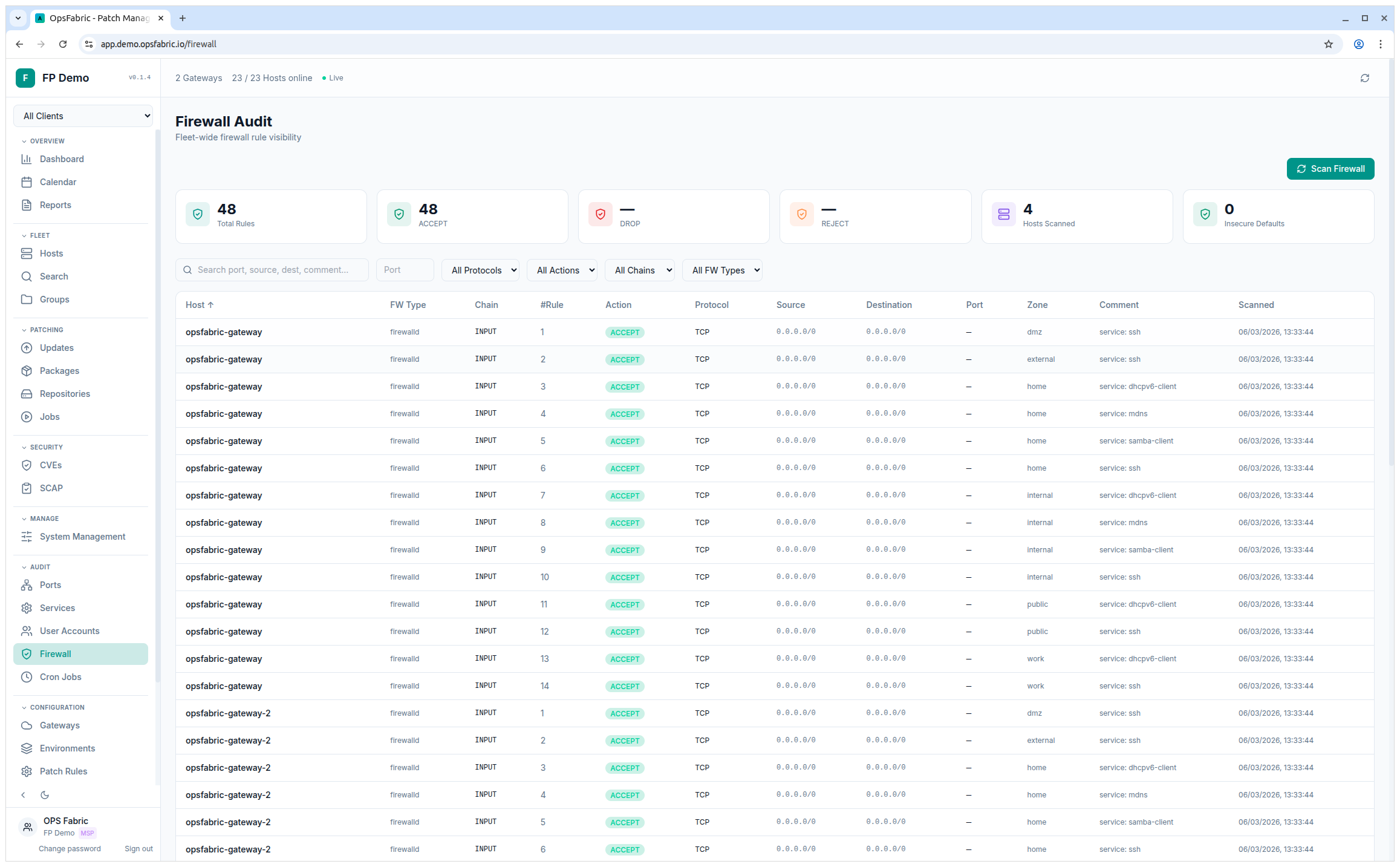Click the Sign out link
The height and width of the screenshot is (867, 1400).
click(138, 848)
